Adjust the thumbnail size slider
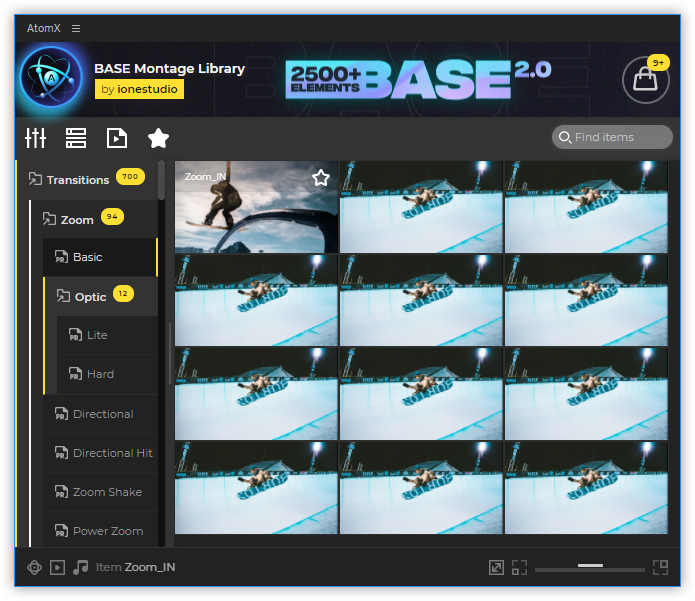 click(590, 566)
